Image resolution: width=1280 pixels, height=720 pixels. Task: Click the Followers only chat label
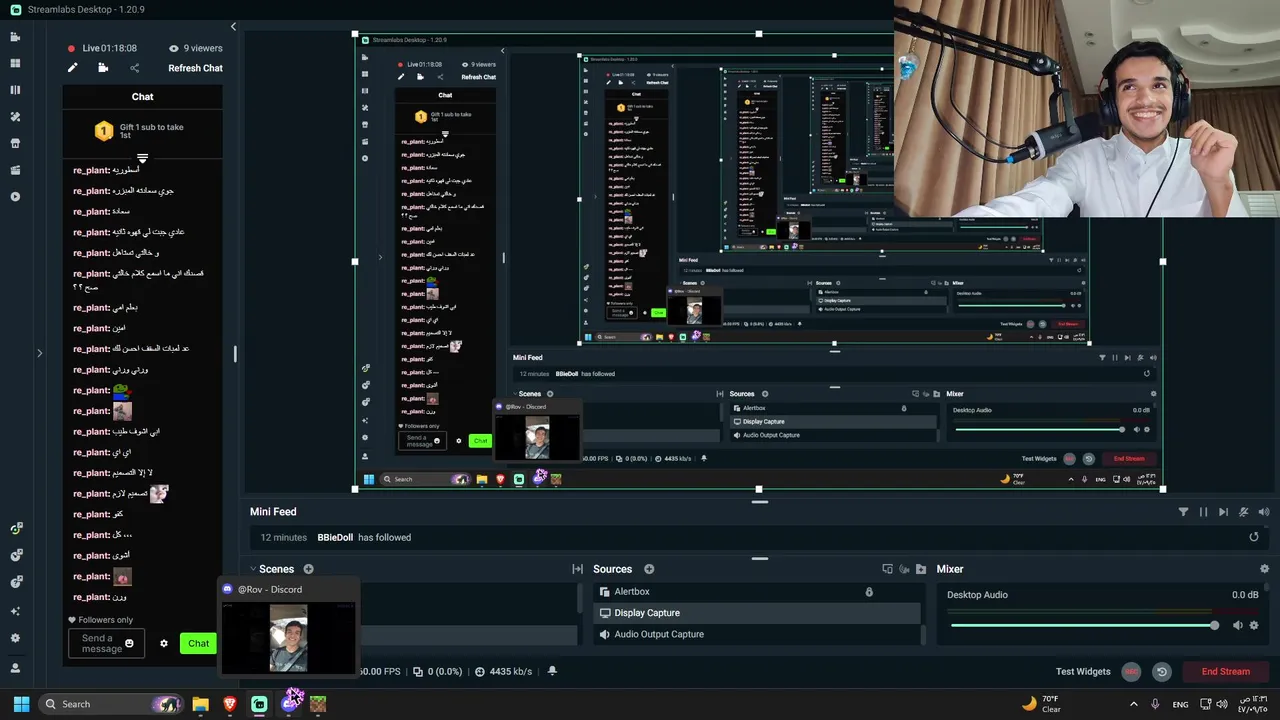[99, 620]
